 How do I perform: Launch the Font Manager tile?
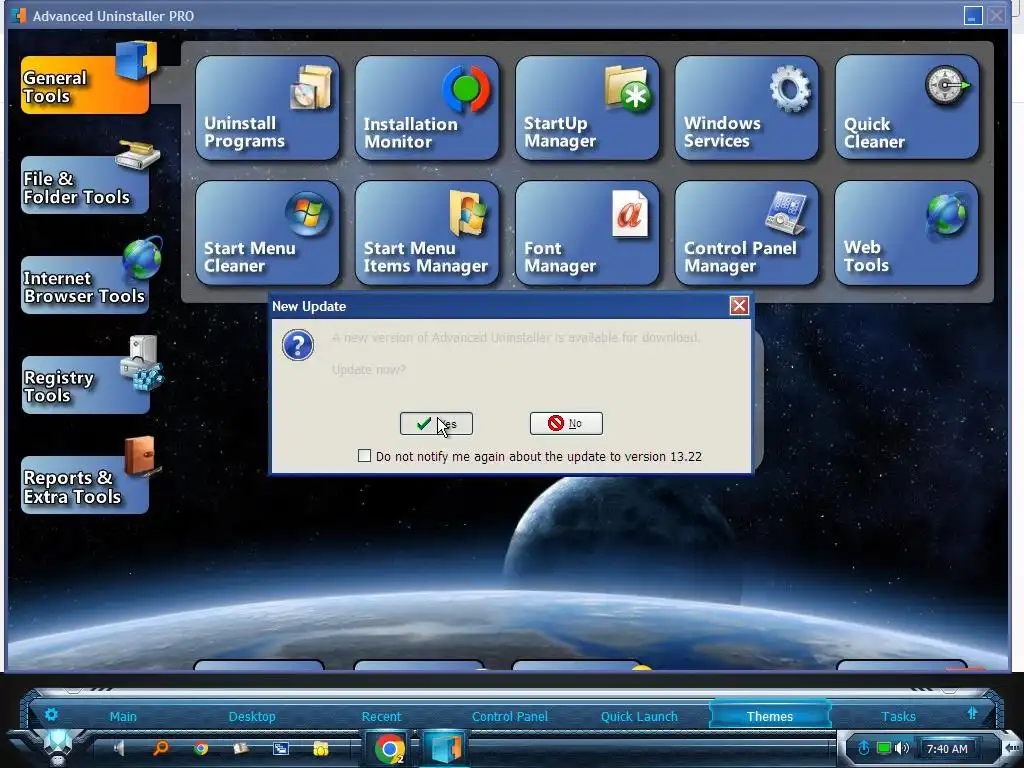point(587,233)
